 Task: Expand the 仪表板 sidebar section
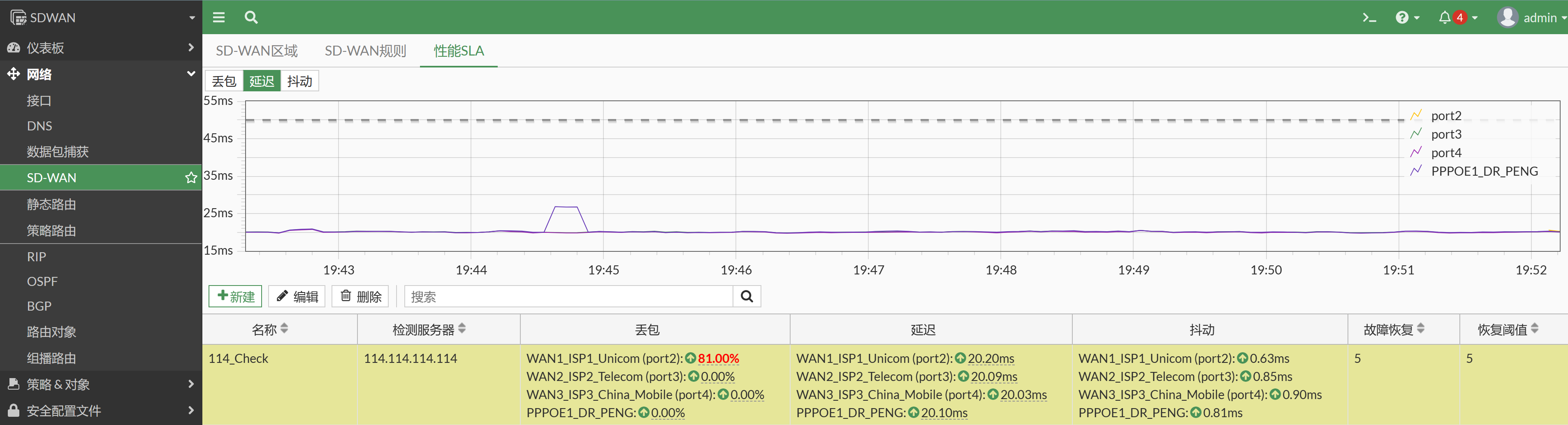click(101, 47)
